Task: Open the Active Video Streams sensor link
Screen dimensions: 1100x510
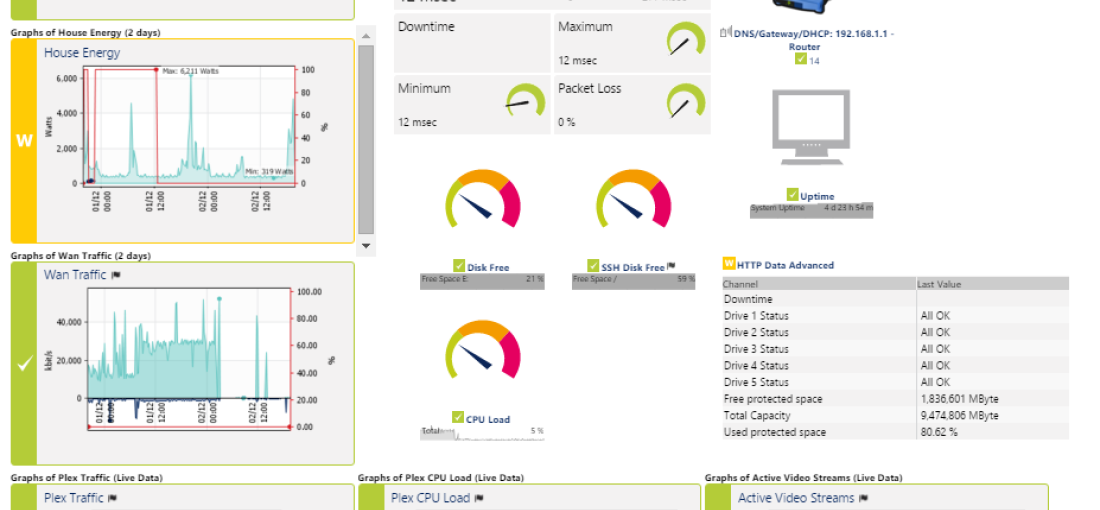Action: pos(795,498)
